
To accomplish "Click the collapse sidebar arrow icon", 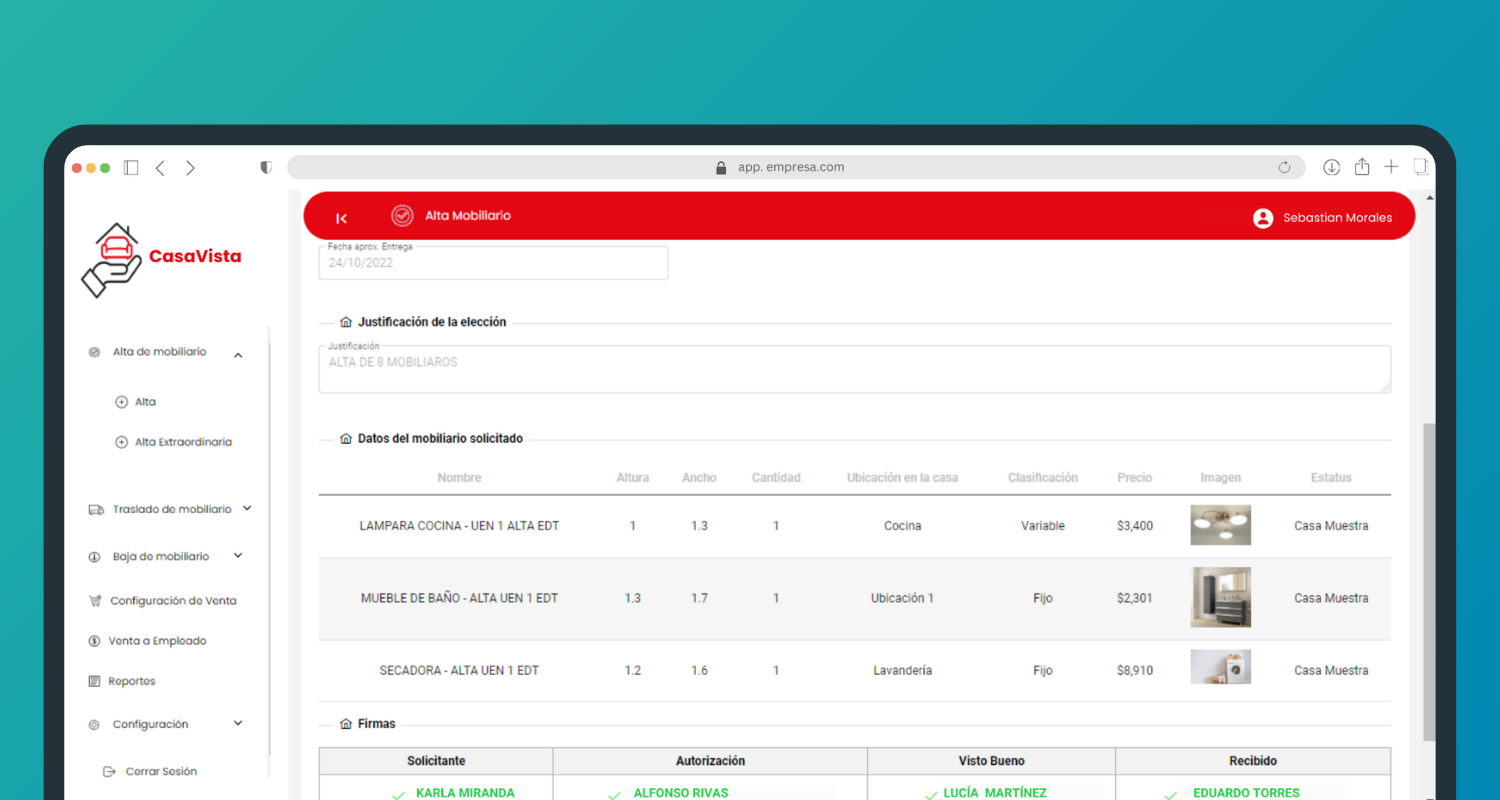I will tap(341, 218).
